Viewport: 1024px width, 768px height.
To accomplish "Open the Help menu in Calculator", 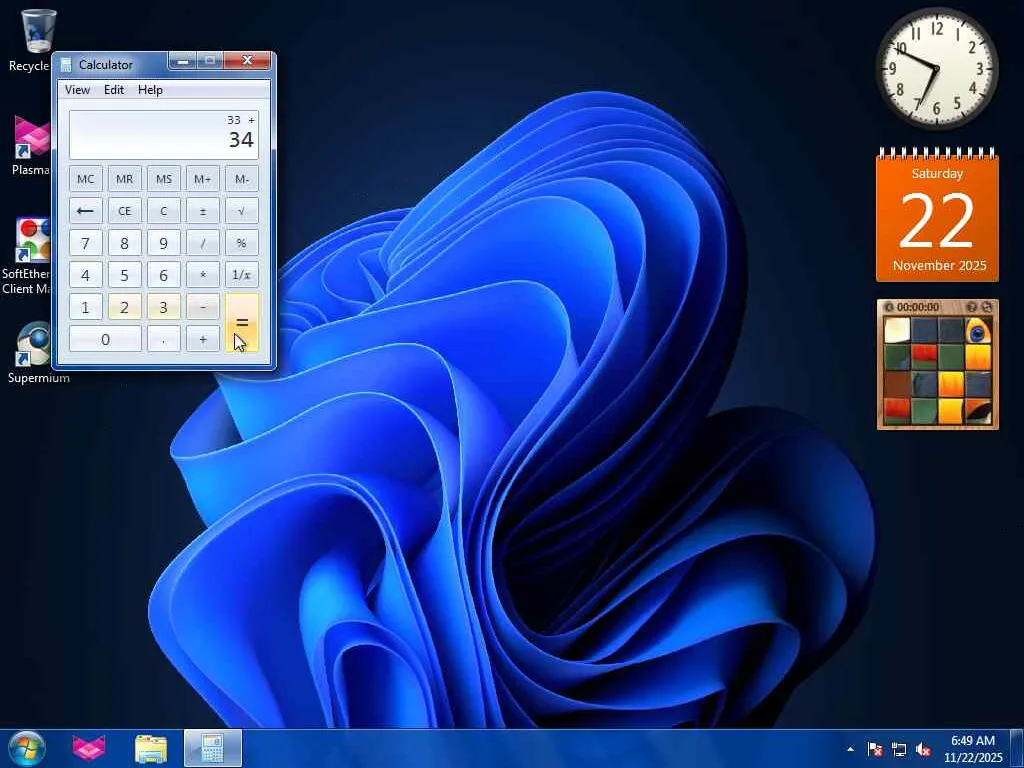I will tap(150, 89).
